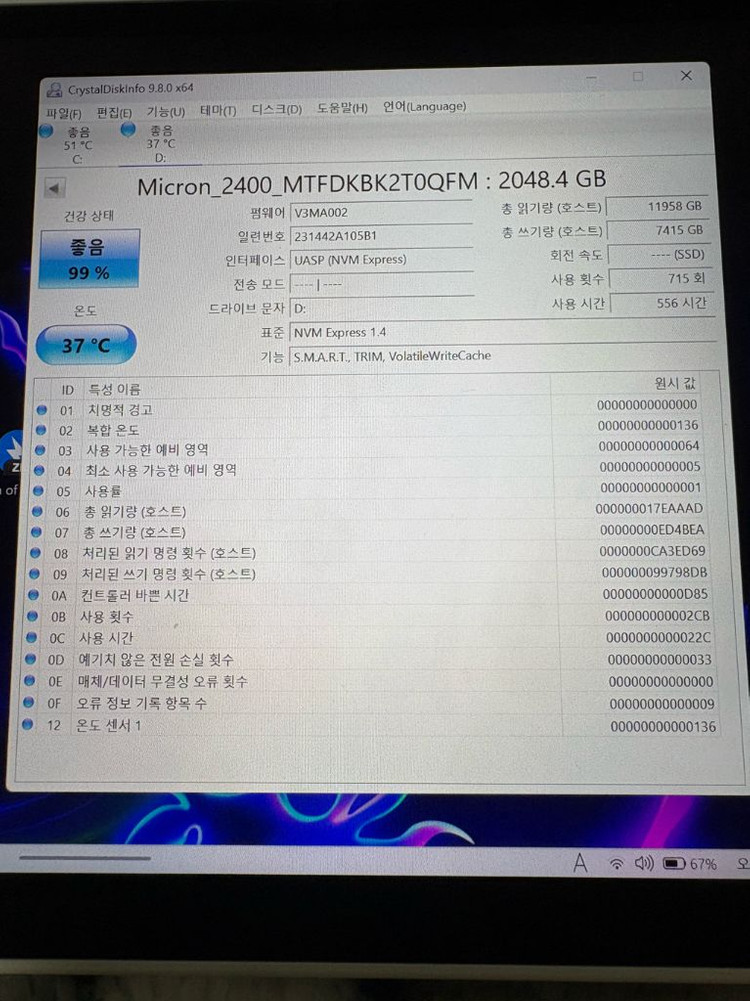Click the status dot for row 12 온도 센서 1

click(27, 724)
